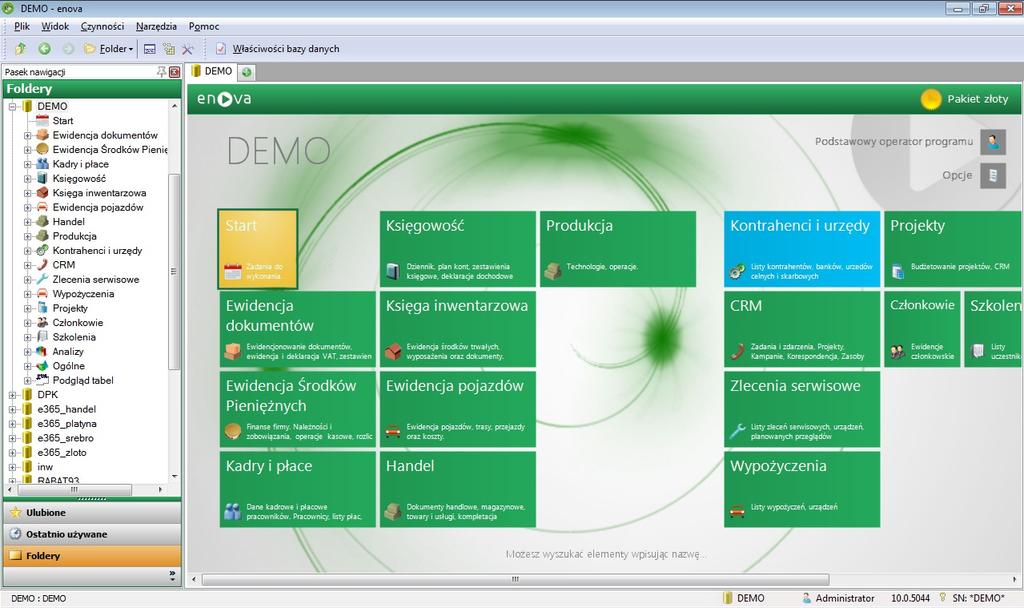Open the CRM tile

(x=802, y=329)
